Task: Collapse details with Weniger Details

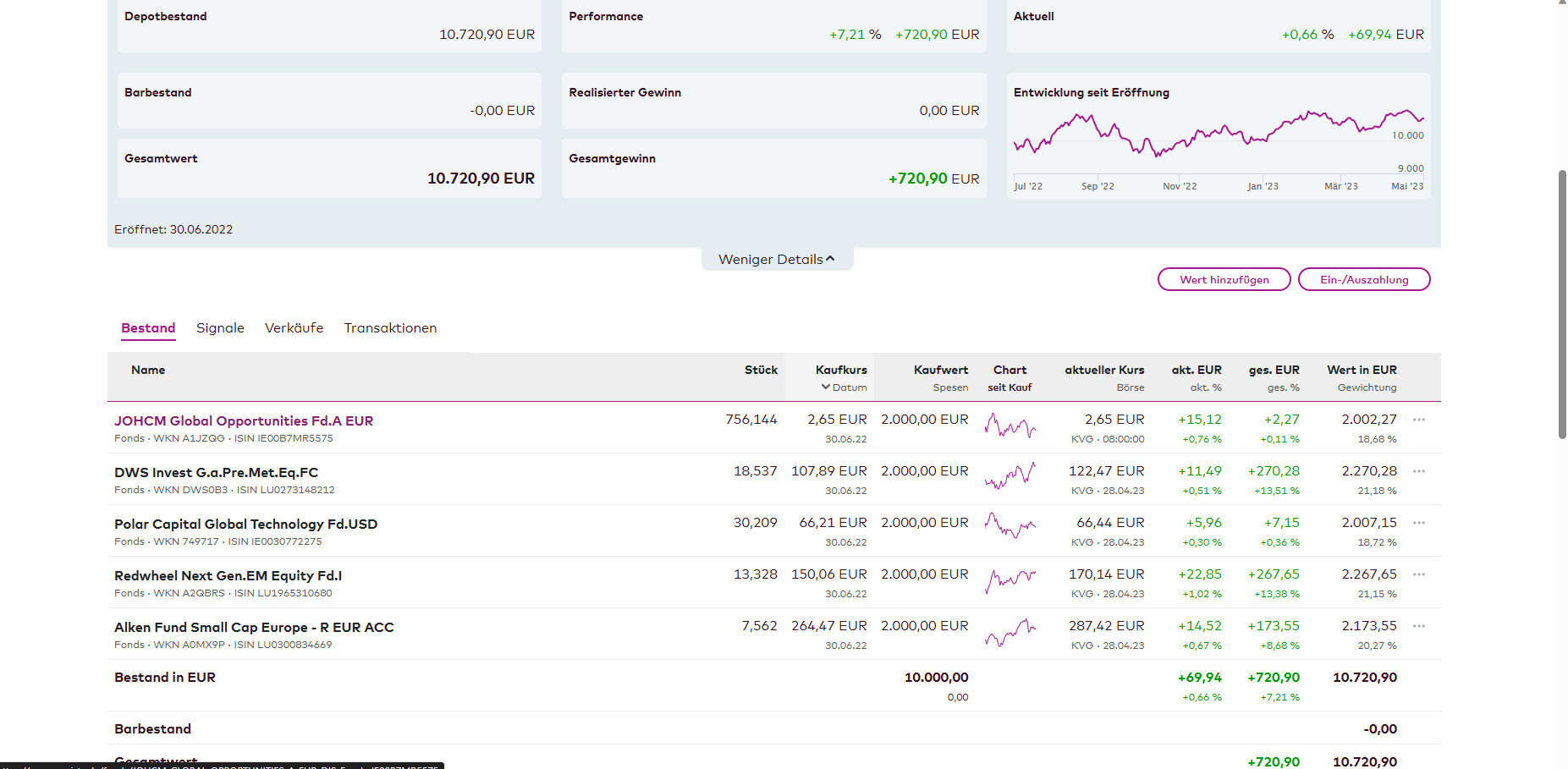Action: pos(776,259)
